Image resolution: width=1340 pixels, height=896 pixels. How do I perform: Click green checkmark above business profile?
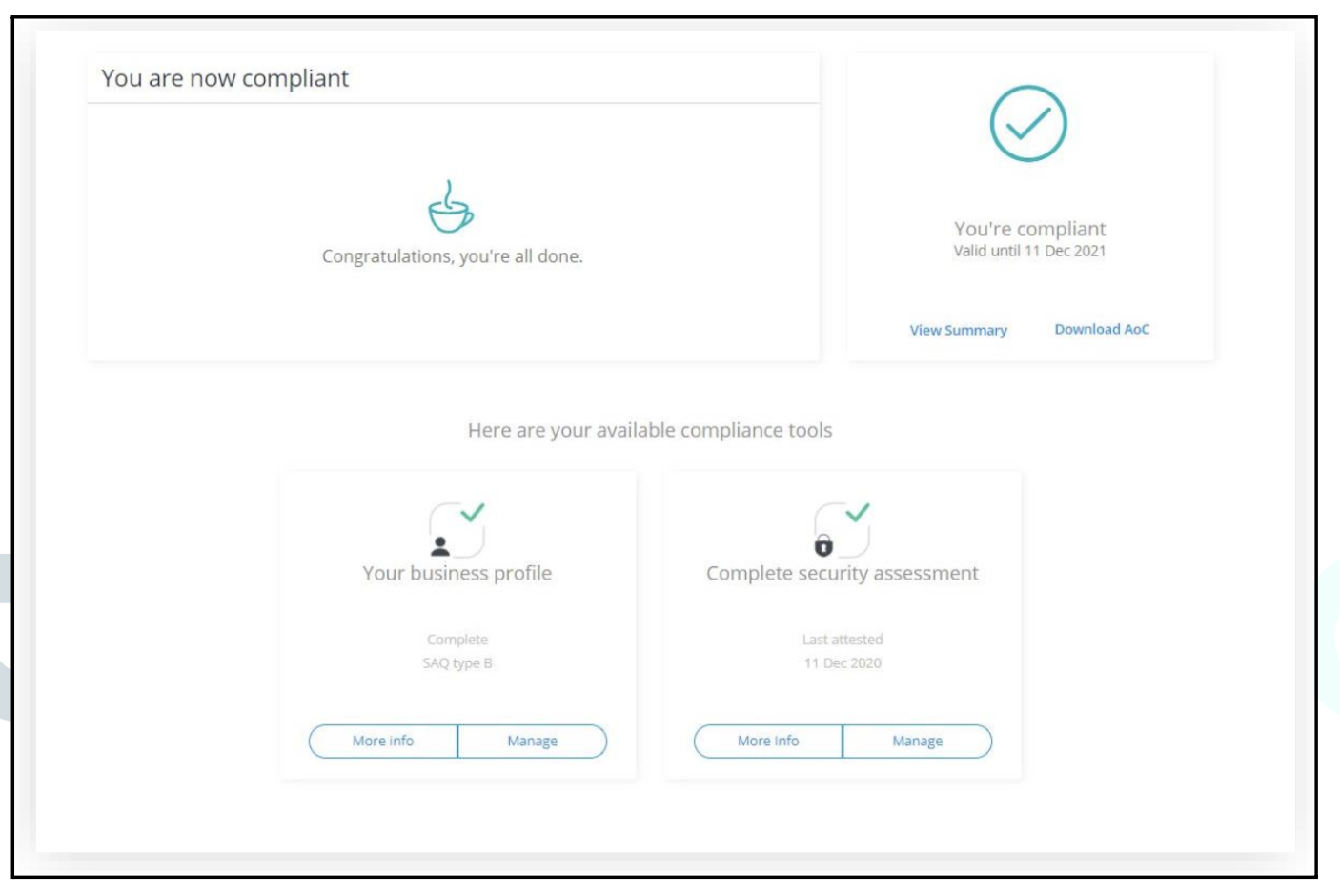[473, 512]
